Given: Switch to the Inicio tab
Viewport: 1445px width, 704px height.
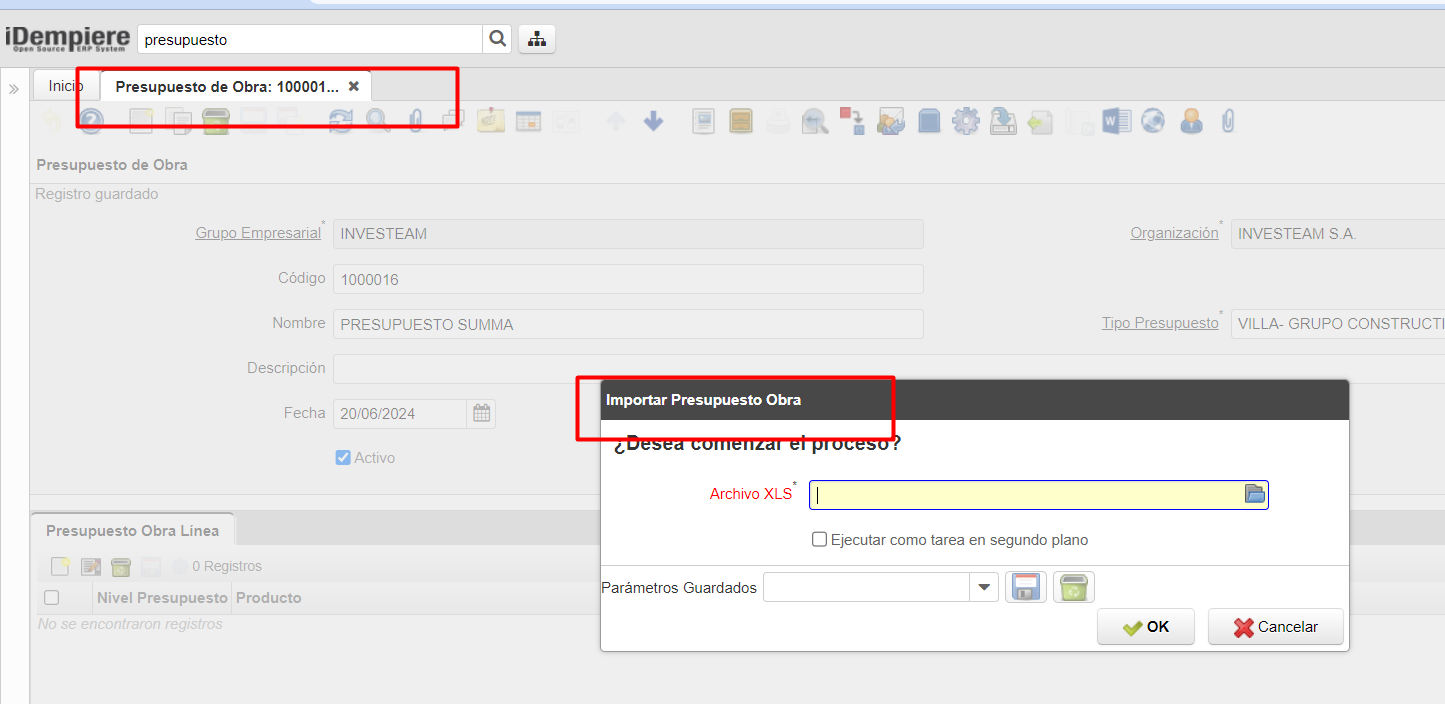Looking at the screenshot, I should (66, 86).
